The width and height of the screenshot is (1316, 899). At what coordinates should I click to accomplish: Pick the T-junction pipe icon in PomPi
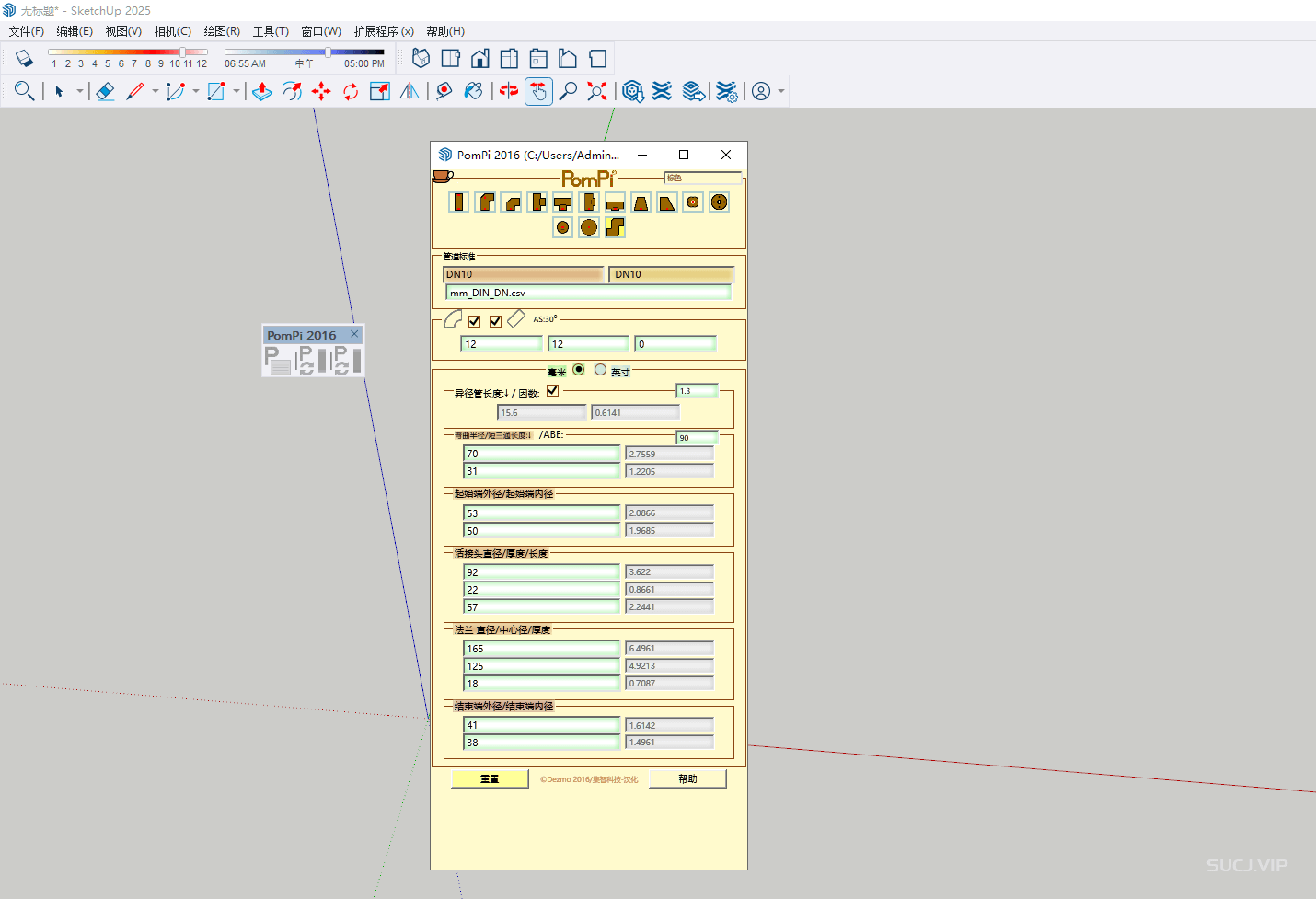pyautogui.click(x=563, y=202)
